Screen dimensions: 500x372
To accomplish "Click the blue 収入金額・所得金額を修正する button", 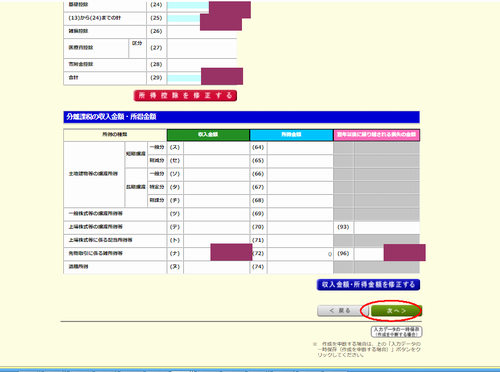I will point(368,285).
